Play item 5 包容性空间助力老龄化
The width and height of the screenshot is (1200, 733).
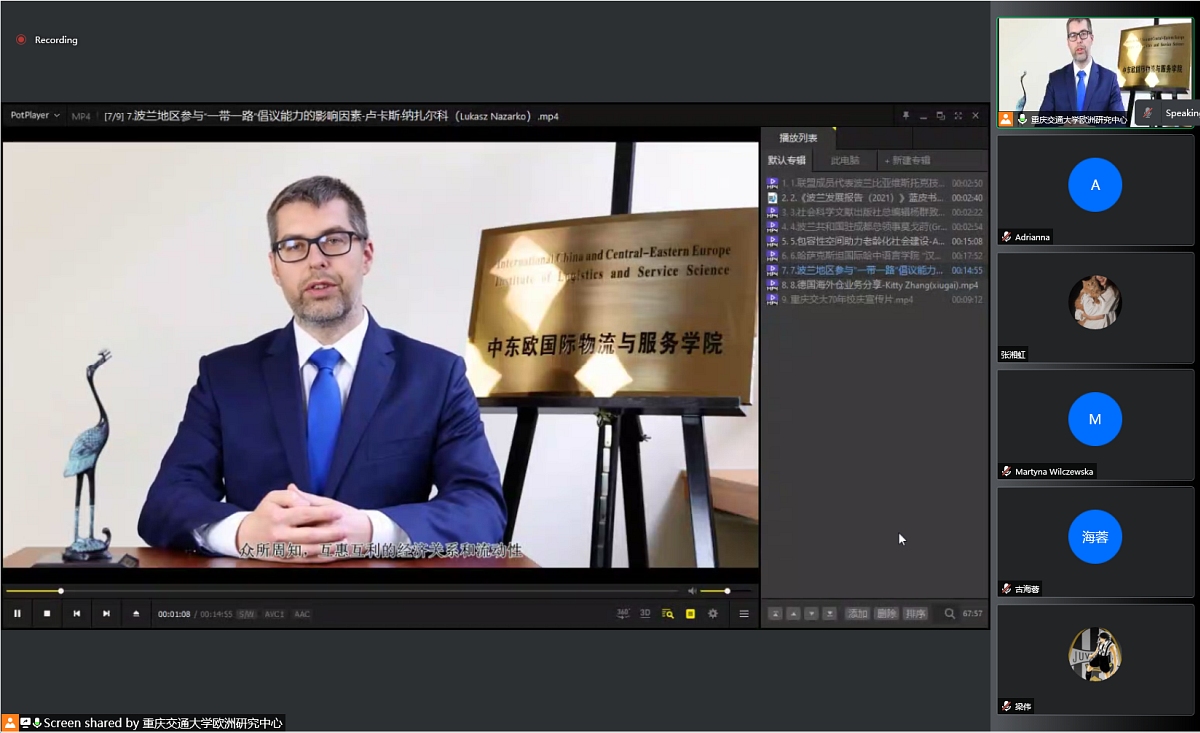click(875, 241)
